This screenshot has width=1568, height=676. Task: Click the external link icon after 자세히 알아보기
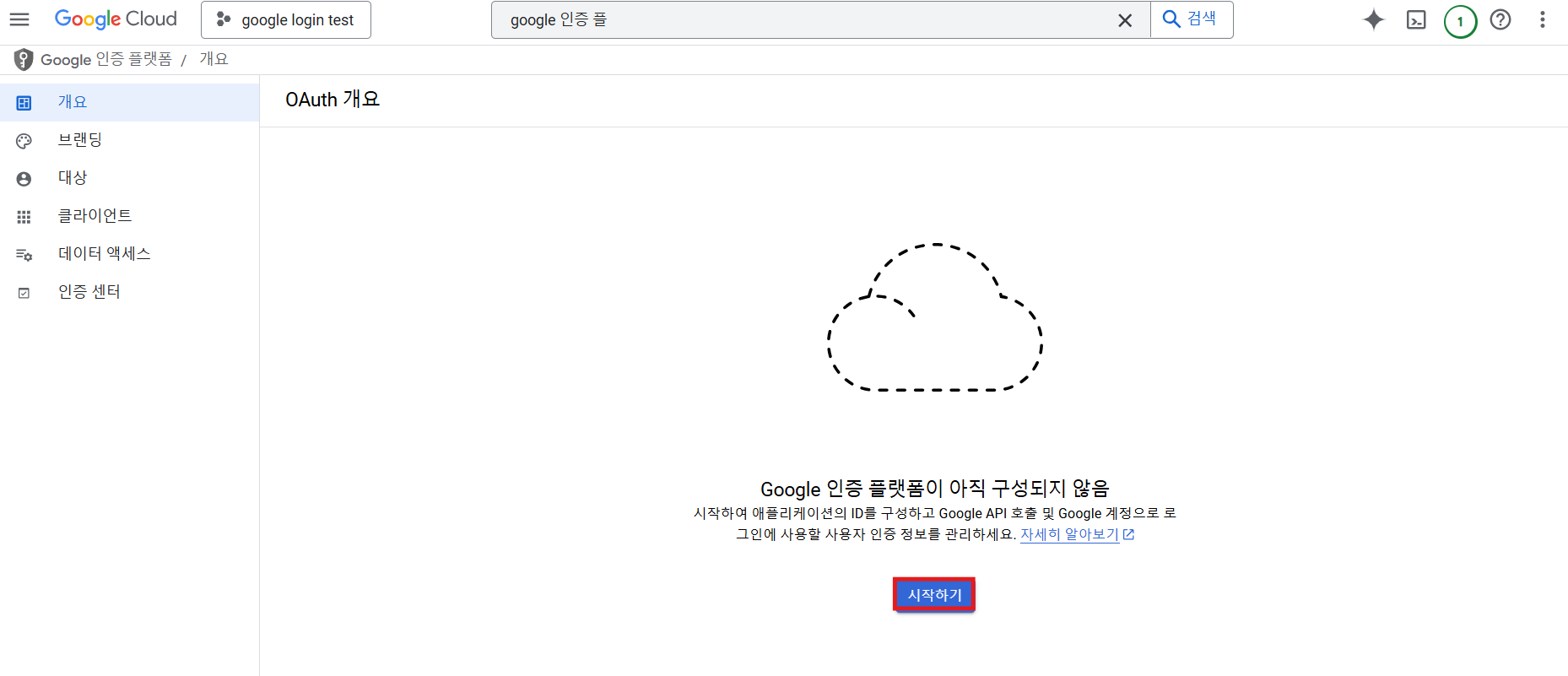click(x=1128, y=534)
